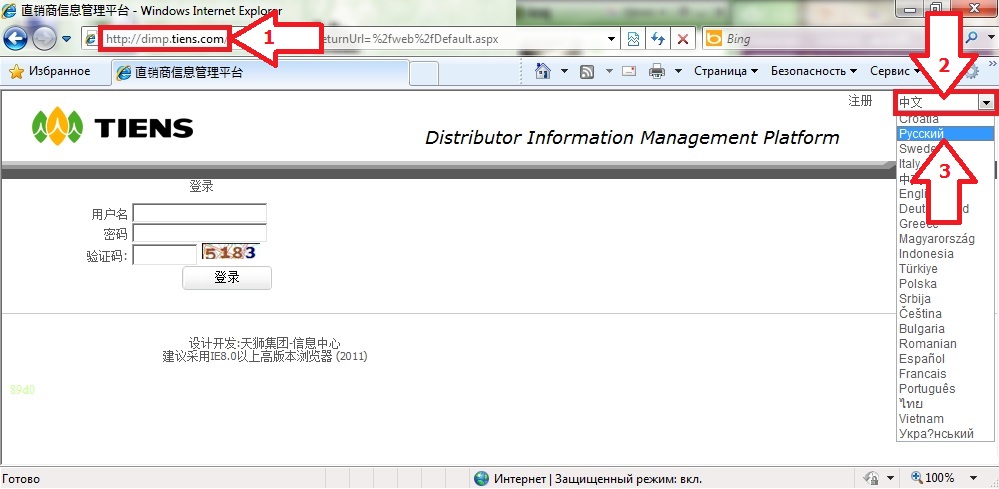Toggle the Compatibility View icon
999x489 pixels.
pyautogui.click(x=633, y=39)
